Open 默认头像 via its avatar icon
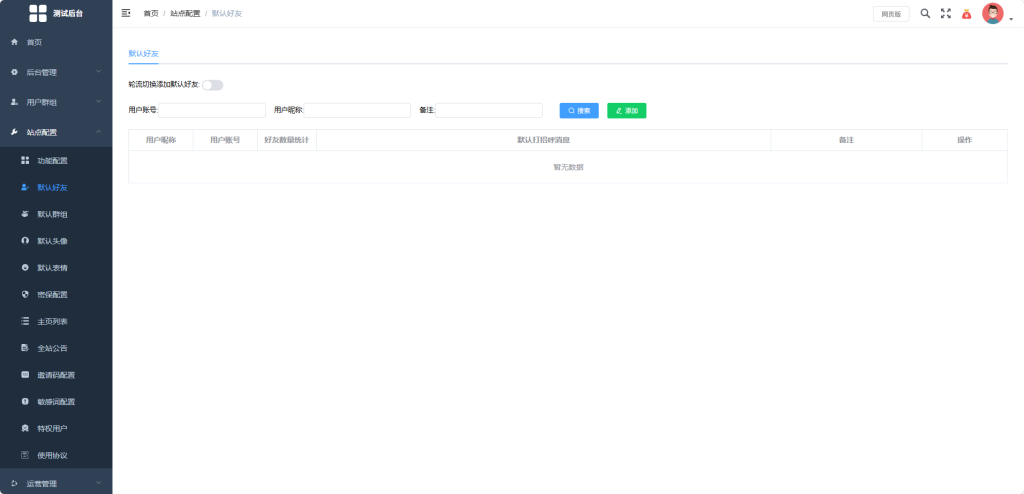Screen dimensions: 1024x494 tap(25, 240)
